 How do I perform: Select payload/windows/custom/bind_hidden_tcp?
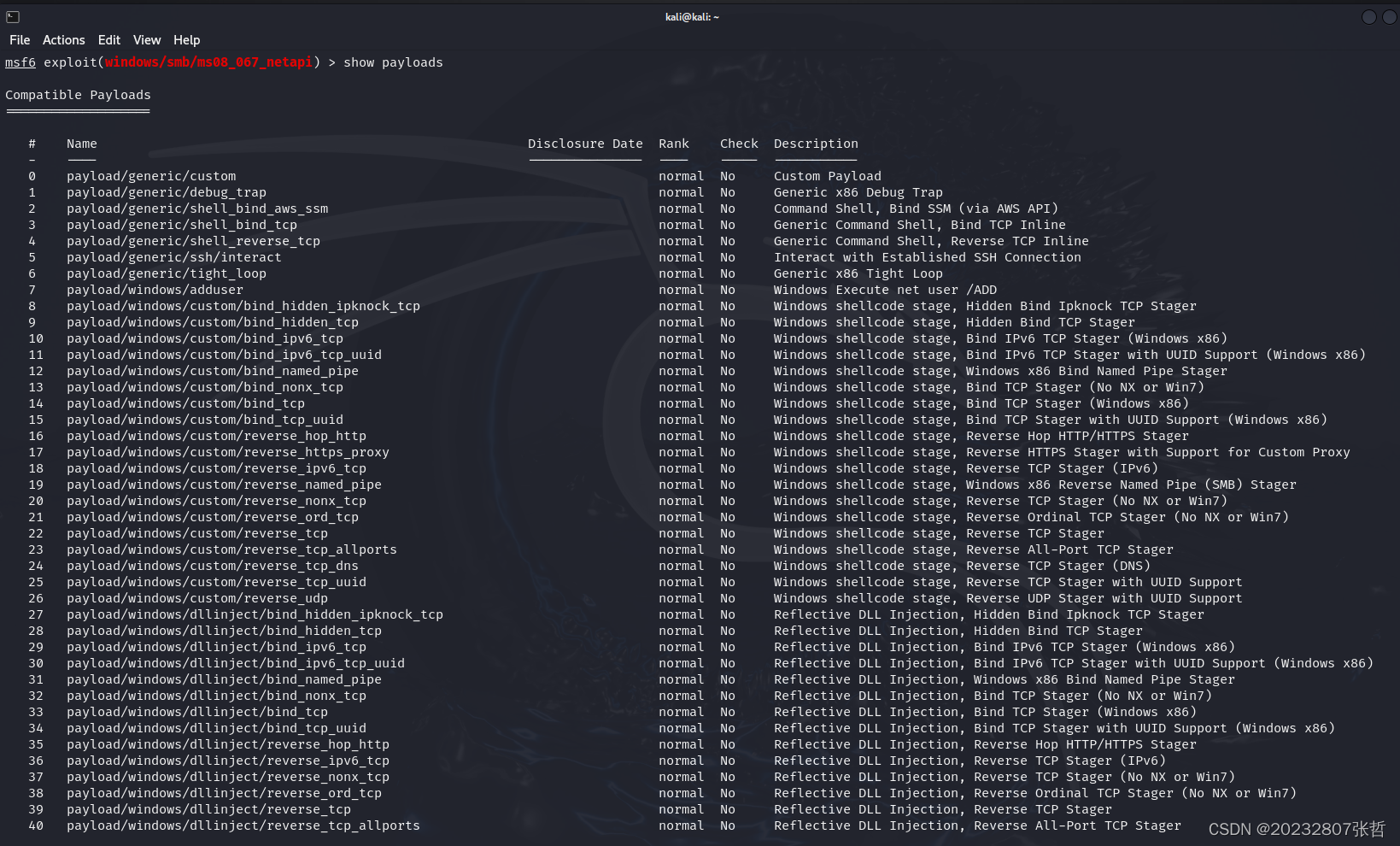click(x=213, y=322)
